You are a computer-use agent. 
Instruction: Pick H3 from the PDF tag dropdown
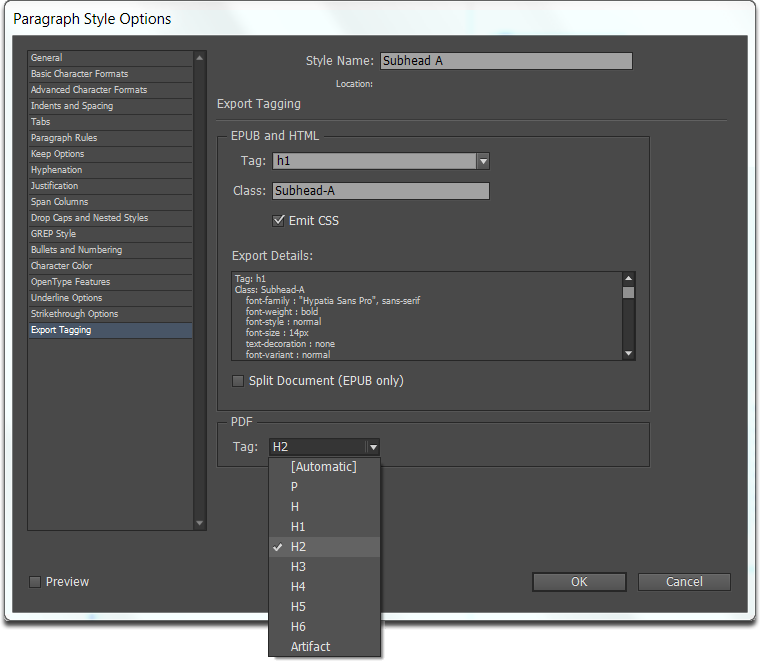(x=298, y=567)
